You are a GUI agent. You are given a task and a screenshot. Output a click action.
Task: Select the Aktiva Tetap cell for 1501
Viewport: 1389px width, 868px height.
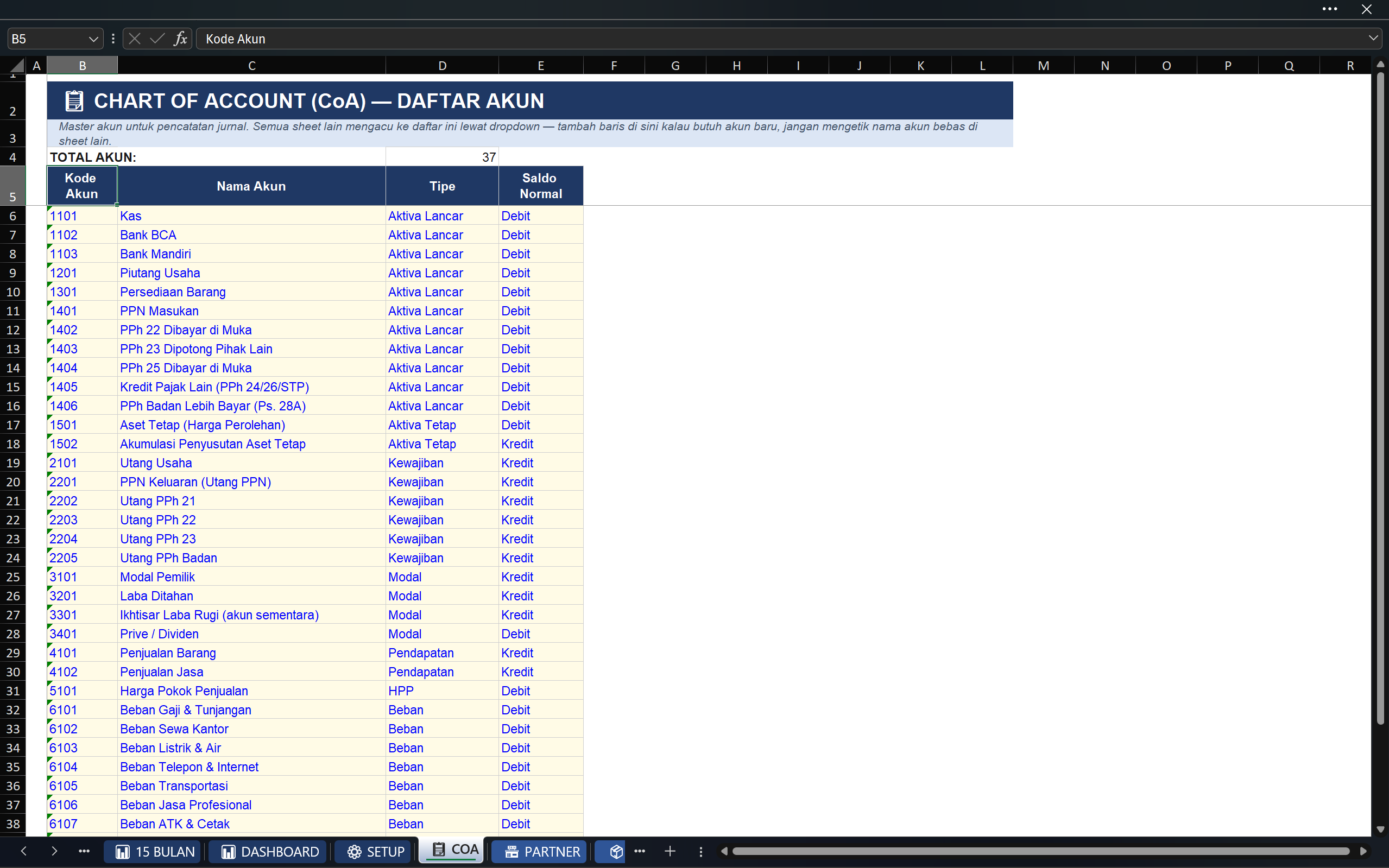pos(441,425)
